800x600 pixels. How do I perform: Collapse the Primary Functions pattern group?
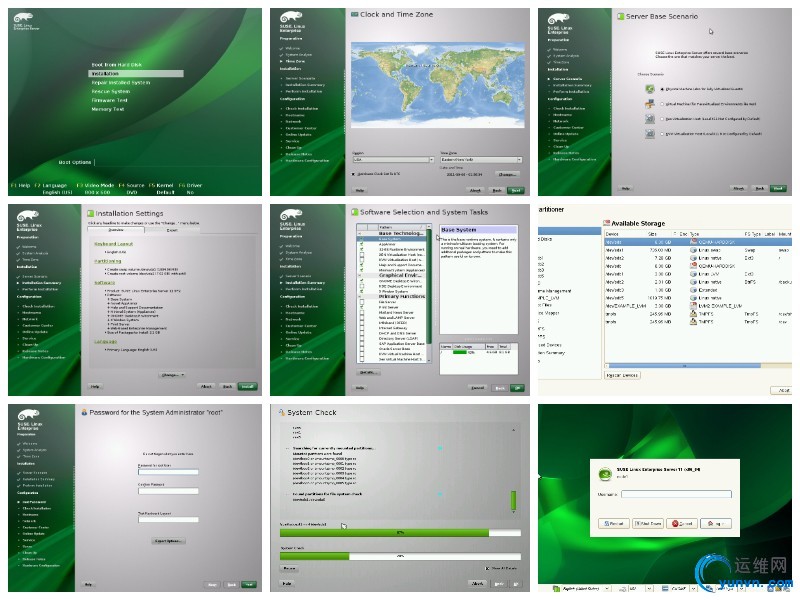point(360,296)
